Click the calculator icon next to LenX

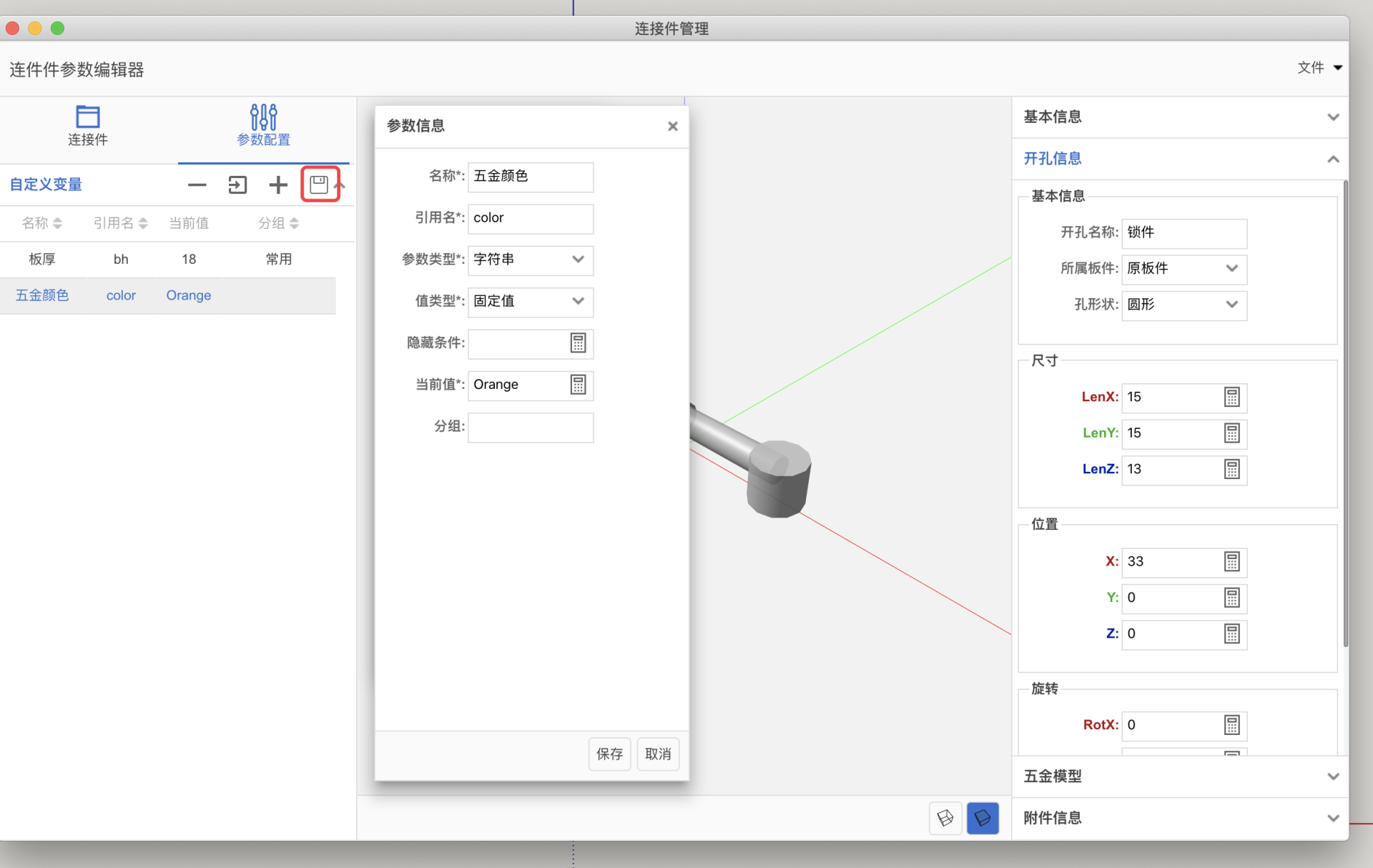coord(1231,398)
